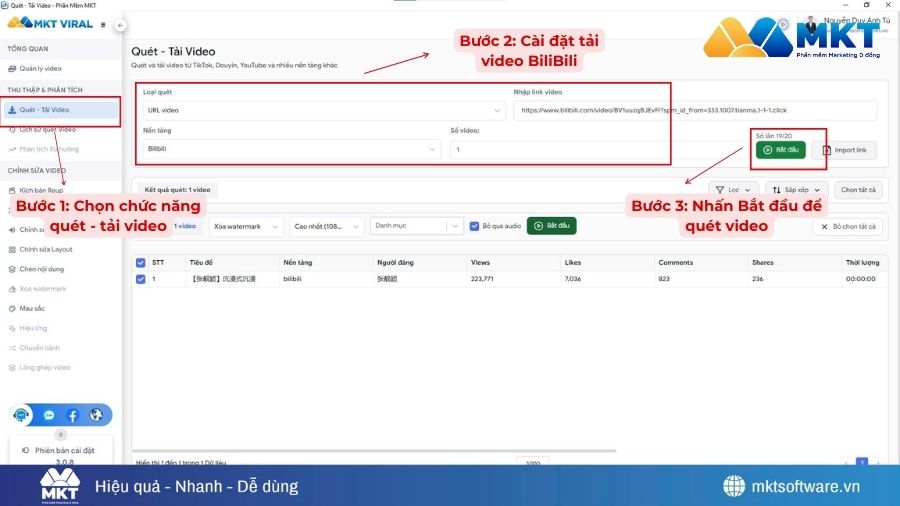
Task: Click the Bỏ chọn tất cả button
Action: click(x=847, y=227)
